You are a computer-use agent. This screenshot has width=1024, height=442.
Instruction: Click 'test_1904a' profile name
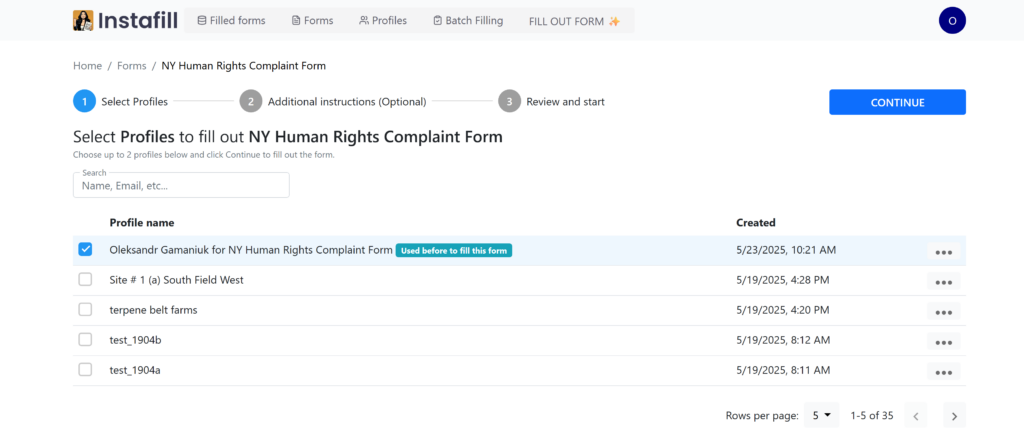tap(135, 370)
